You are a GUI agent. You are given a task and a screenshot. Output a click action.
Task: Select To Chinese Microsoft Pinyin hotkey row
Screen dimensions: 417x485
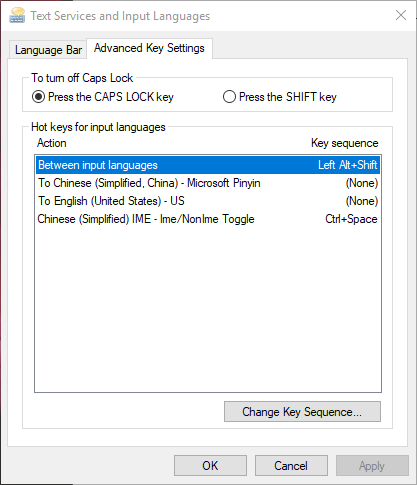tap(208, 183)
